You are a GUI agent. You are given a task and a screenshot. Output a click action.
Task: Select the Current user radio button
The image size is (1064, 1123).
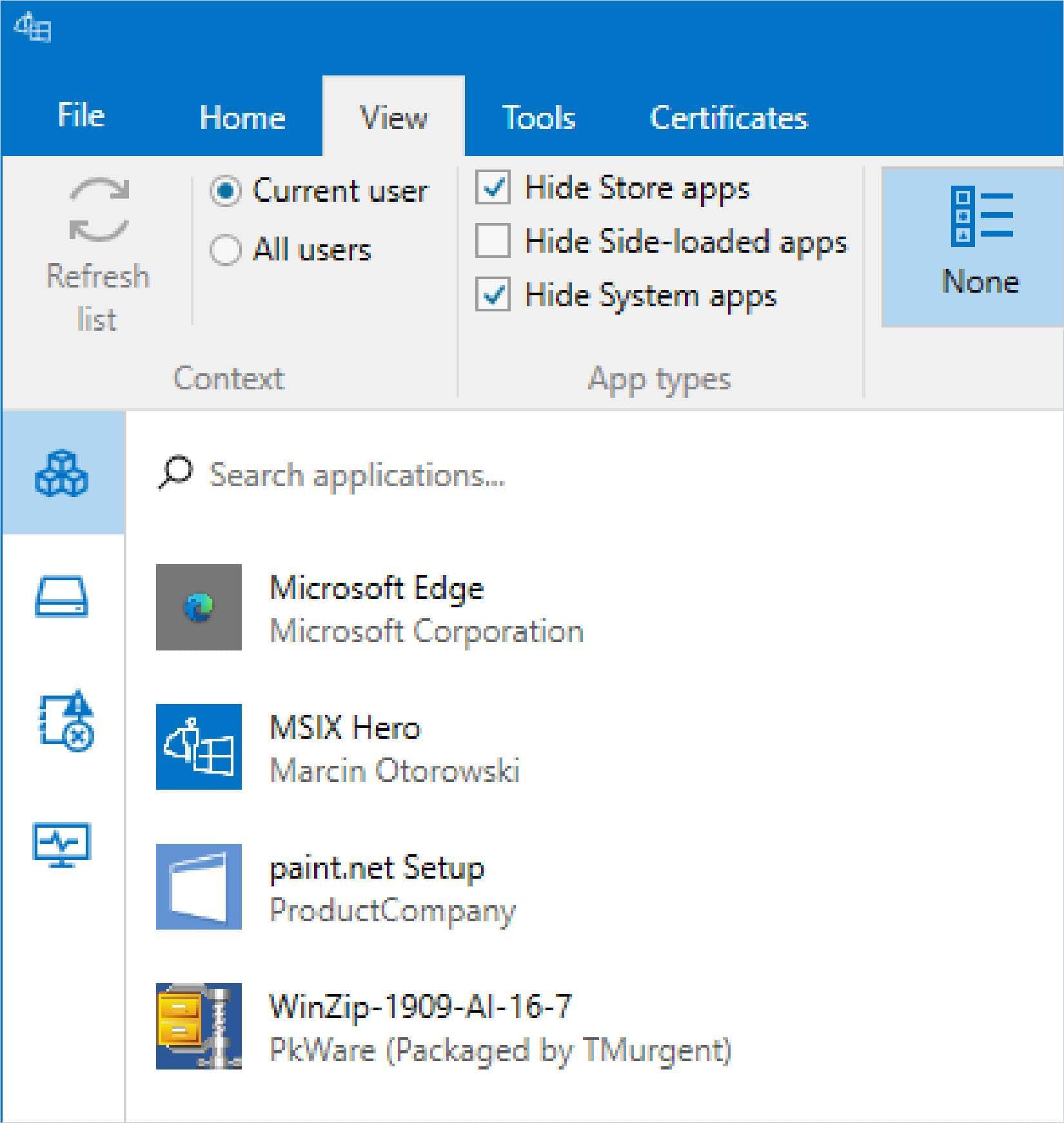tap(226, 191)
